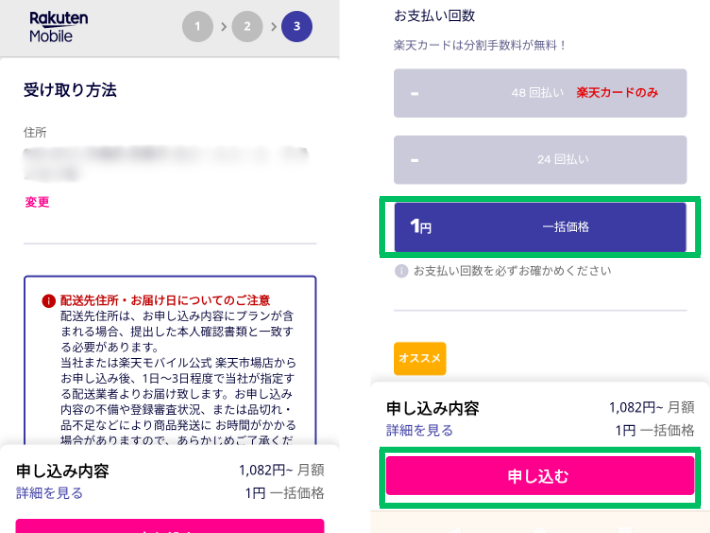The image size is (710, 533).
Task: Select step 3 circle indicator
Action: coord(297,27)
